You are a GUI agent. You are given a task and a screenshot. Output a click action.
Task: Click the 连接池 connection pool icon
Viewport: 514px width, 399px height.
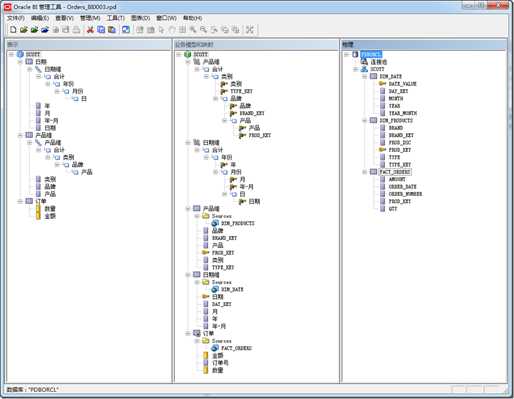point(364,62)
